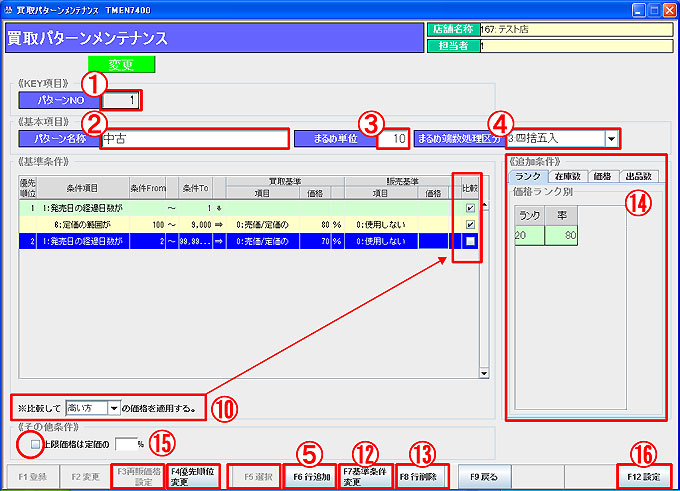Close the TMEN7400 window
680x491 pixels.
[670, 10]
